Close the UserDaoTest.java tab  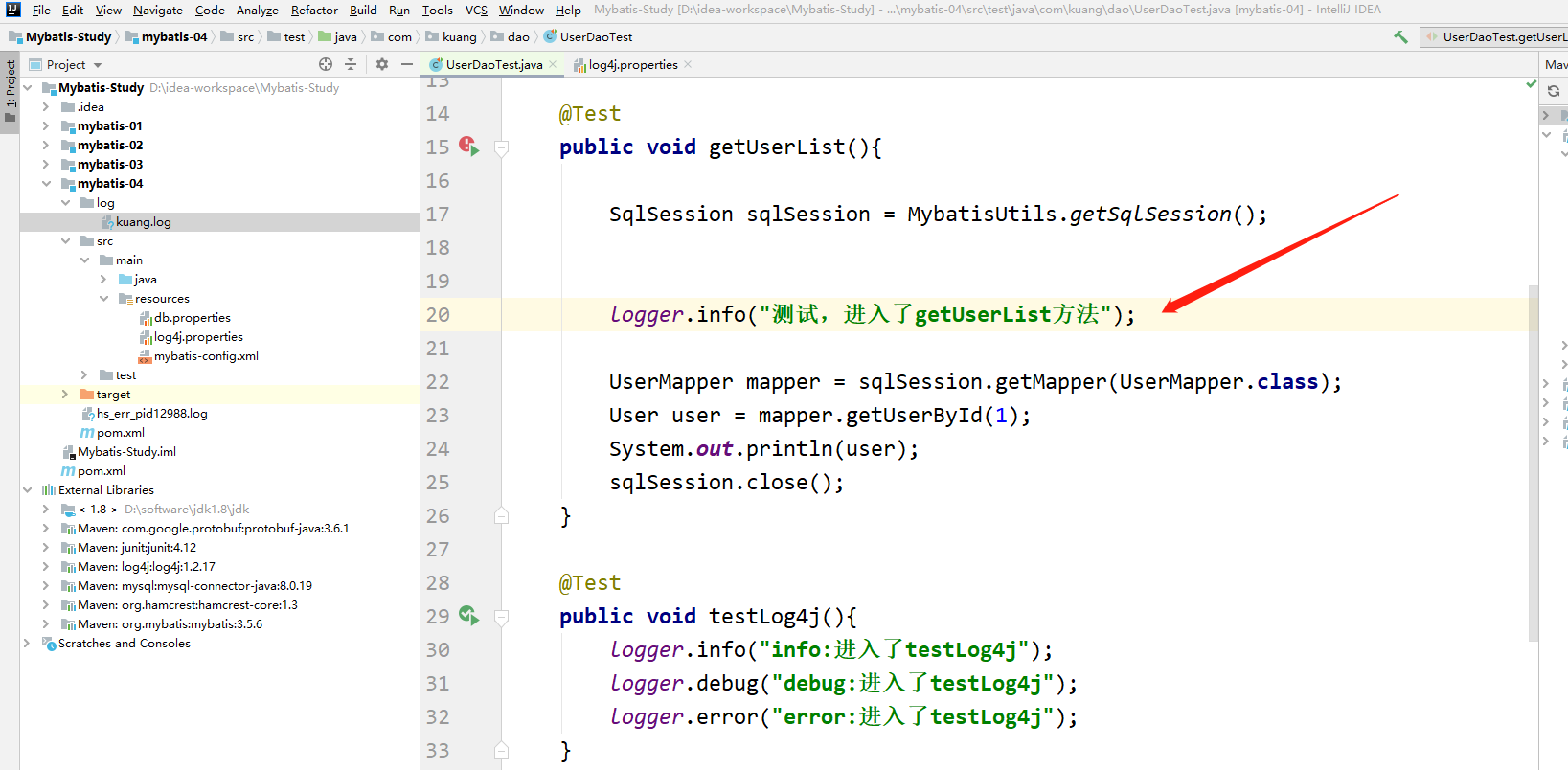553,64
